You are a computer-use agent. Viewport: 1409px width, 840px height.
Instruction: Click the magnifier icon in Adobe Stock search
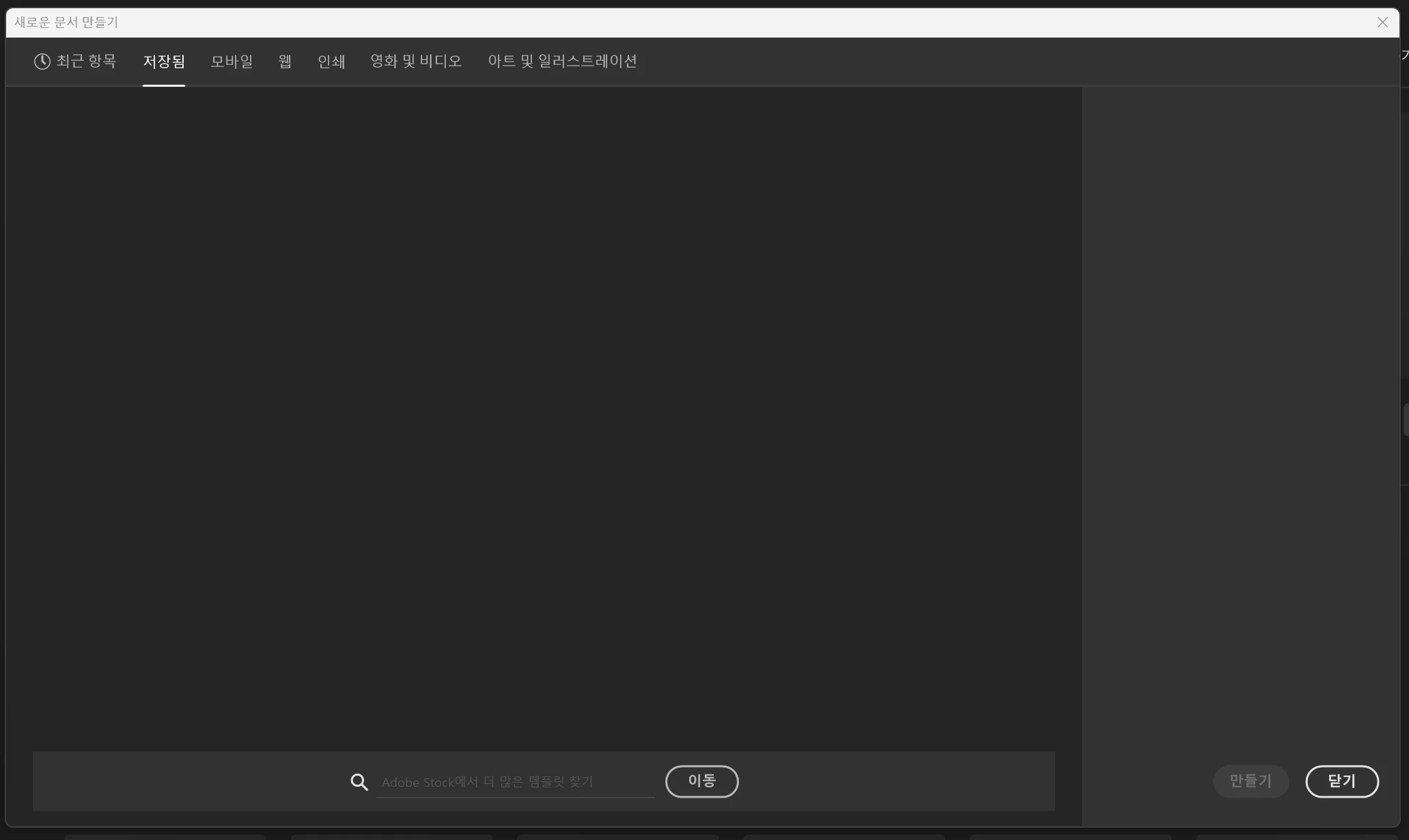pos(359,782)
